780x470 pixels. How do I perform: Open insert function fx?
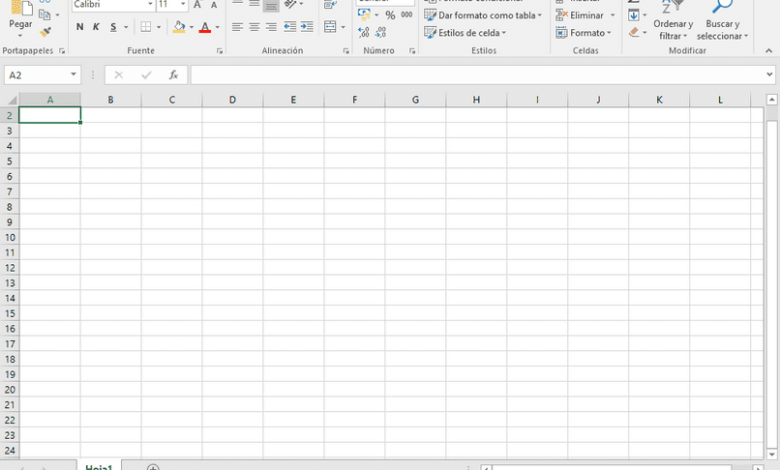[173, 75]
